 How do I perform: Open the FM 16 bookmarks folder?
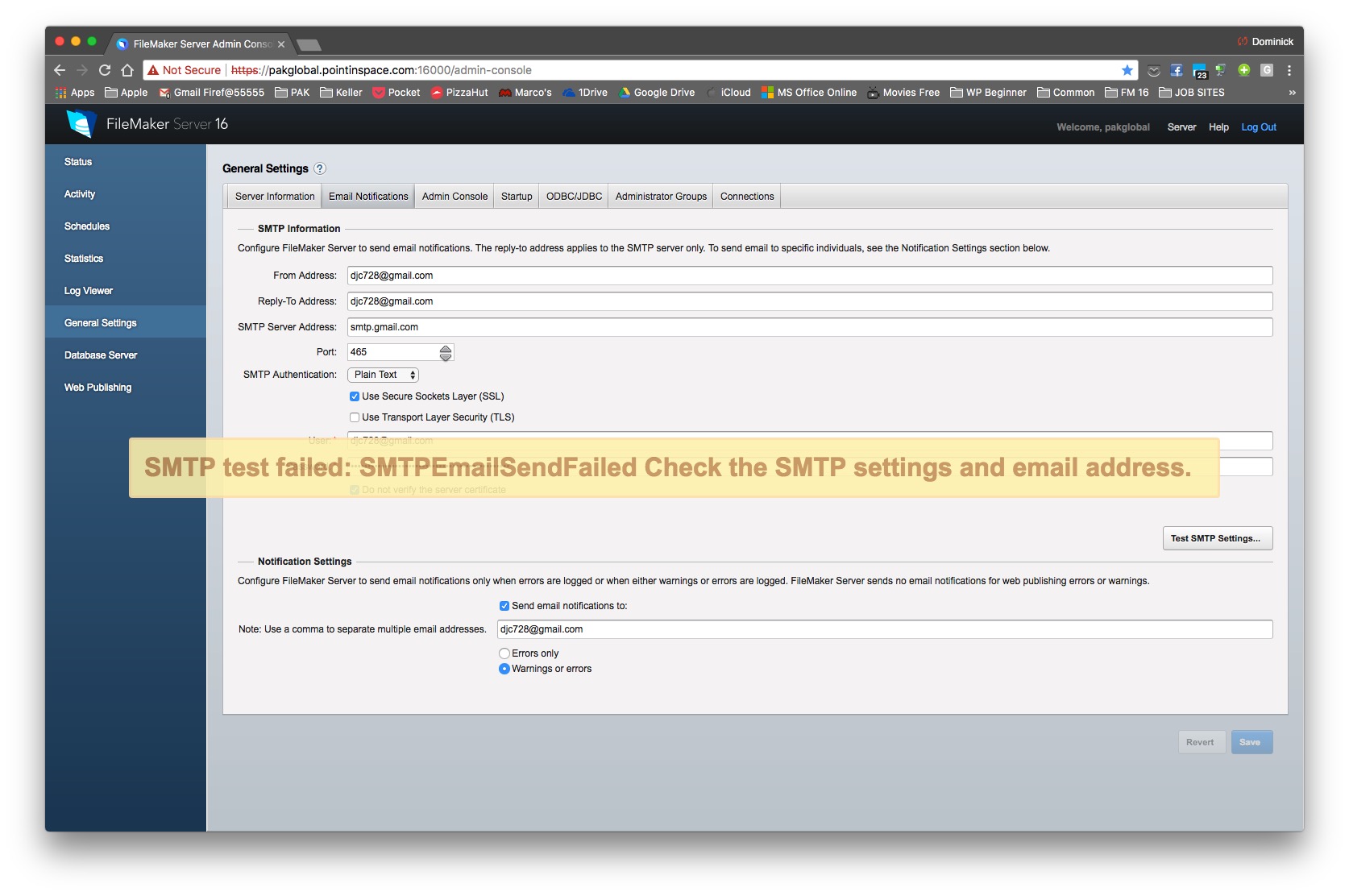1127,93
